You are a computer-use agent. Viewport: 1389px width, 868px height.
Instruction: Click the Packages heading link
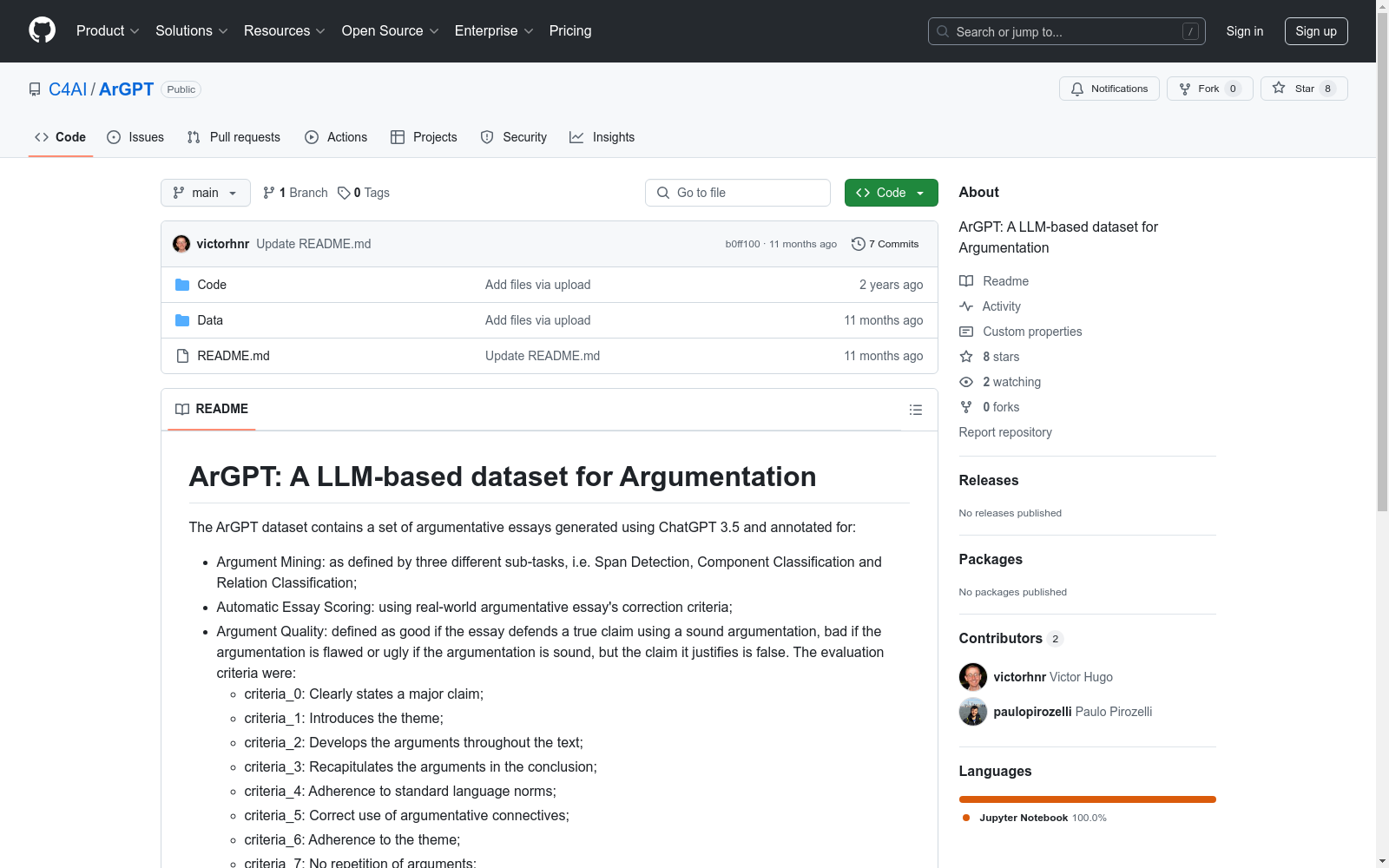pyautogui.click(x=991, y=559)
